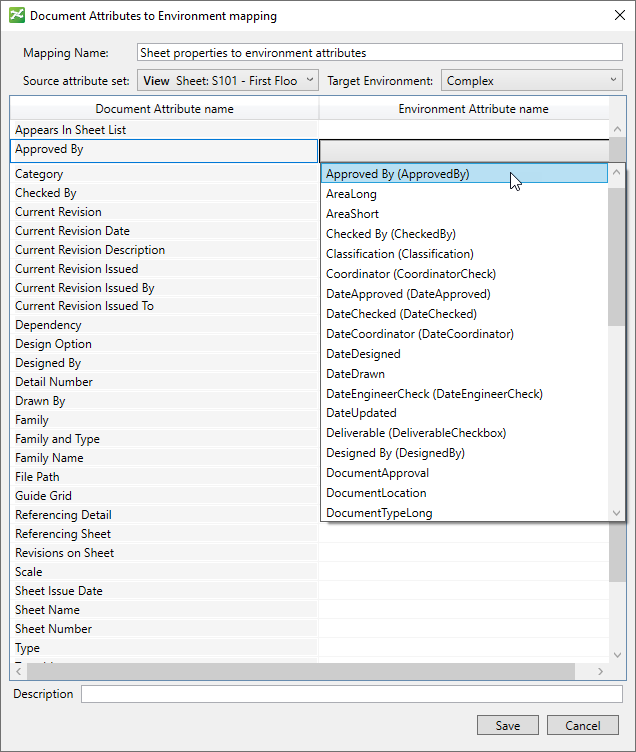Click the Save button

coord(507,725)
